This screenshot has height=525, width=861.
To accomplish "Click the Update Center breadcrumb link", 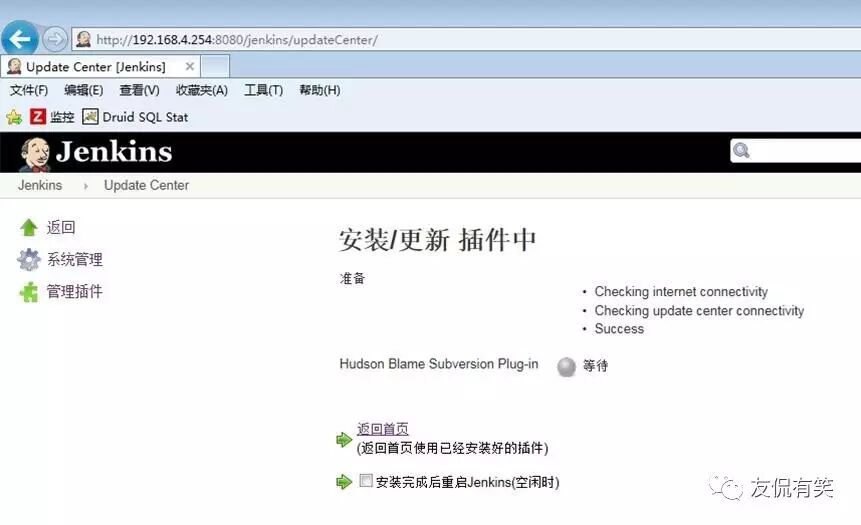I will click(x=147, y=185).
